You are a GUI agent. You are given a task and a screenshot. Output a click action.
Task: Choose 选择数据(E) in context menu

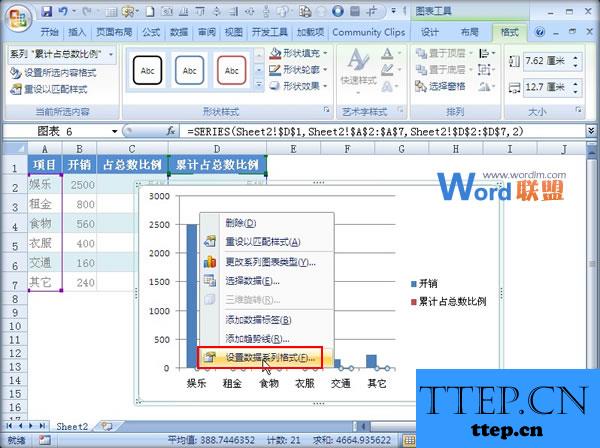[x=266, y=281]
